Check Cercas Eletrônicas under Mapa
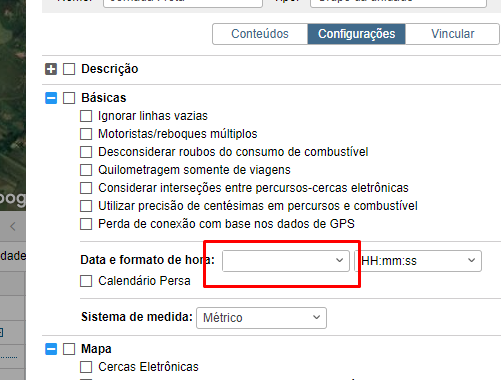Screen dimensions: 501x380 (x=86, y=367)
